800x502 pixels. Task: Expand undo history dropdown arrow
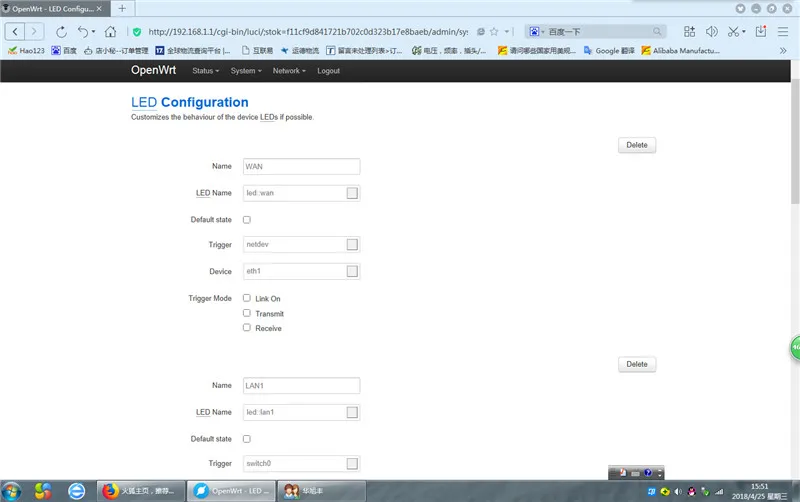(93, 32)
